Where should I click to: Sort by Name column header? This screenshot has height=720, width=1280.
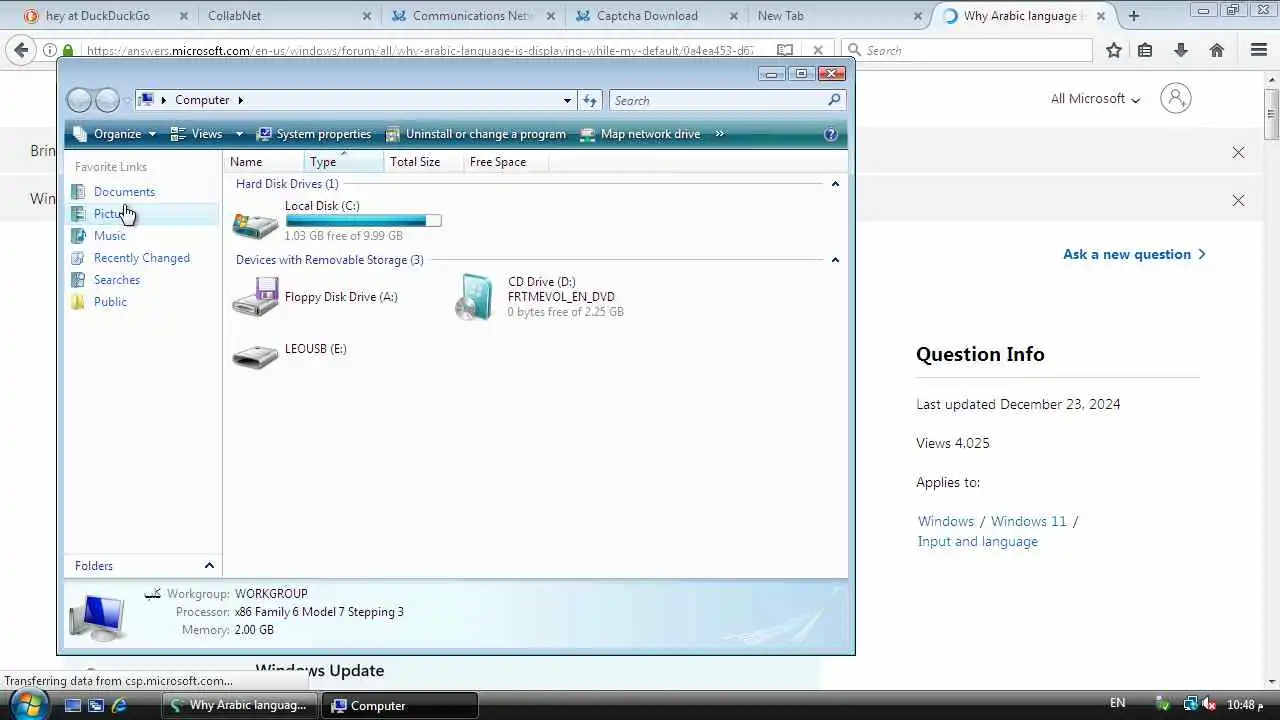(x=265, y=162)
